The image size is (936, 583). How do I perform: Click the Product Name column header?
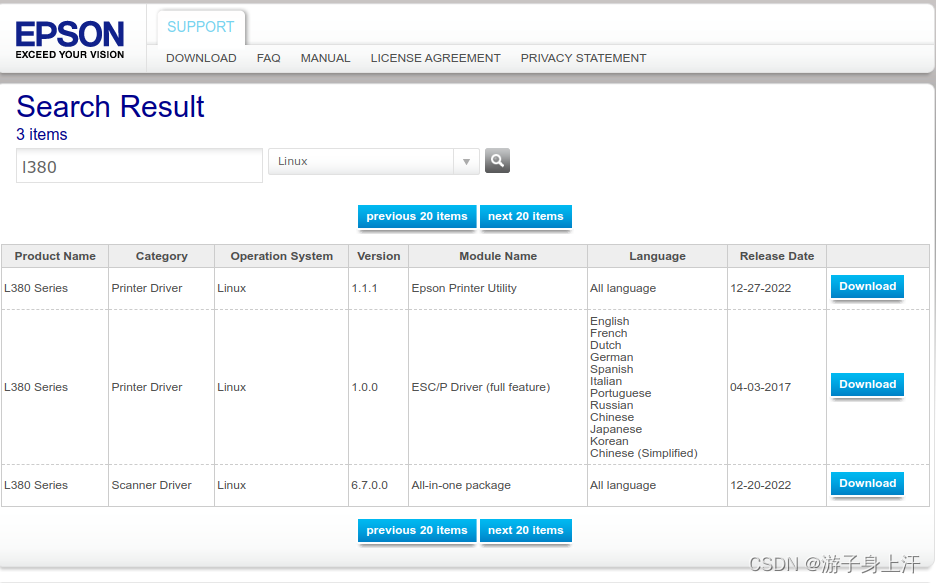coord(55,256)
